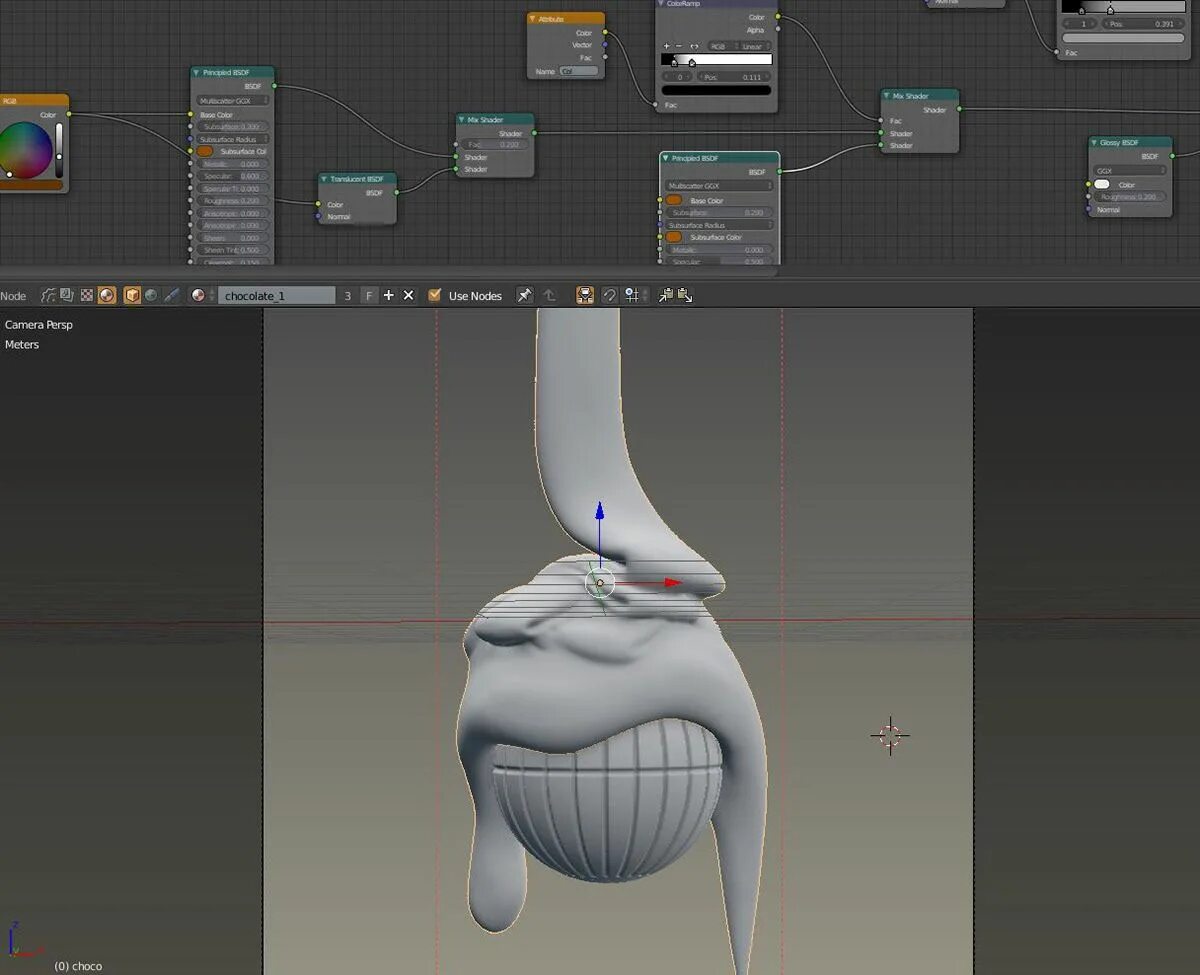This screenshot has height=975, width=1200.
Task: Click gray stop color bar in top-right ramp
Action: click(x=1122, y=38)
